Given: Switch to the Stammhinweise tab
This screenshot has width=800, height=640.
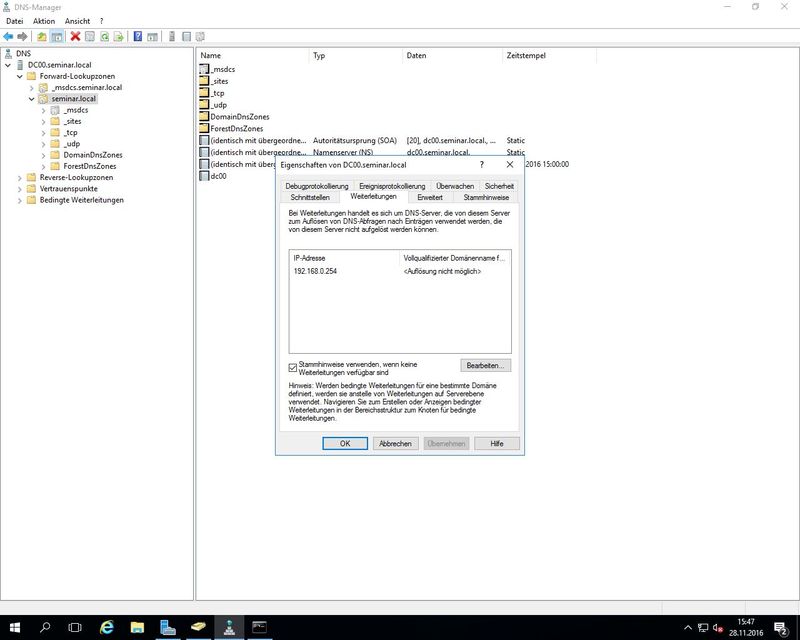Looking at the screenshot, I should pos(486,198).
